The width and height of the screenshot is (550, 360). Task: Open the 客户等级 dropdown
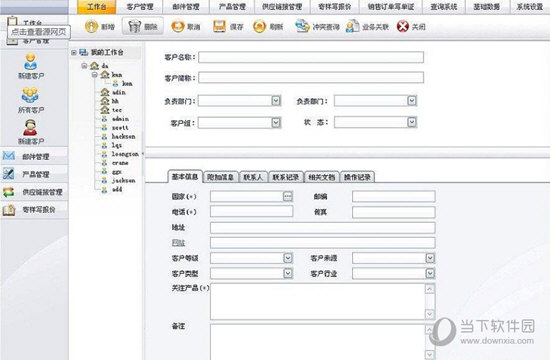(x=288, y=258)
